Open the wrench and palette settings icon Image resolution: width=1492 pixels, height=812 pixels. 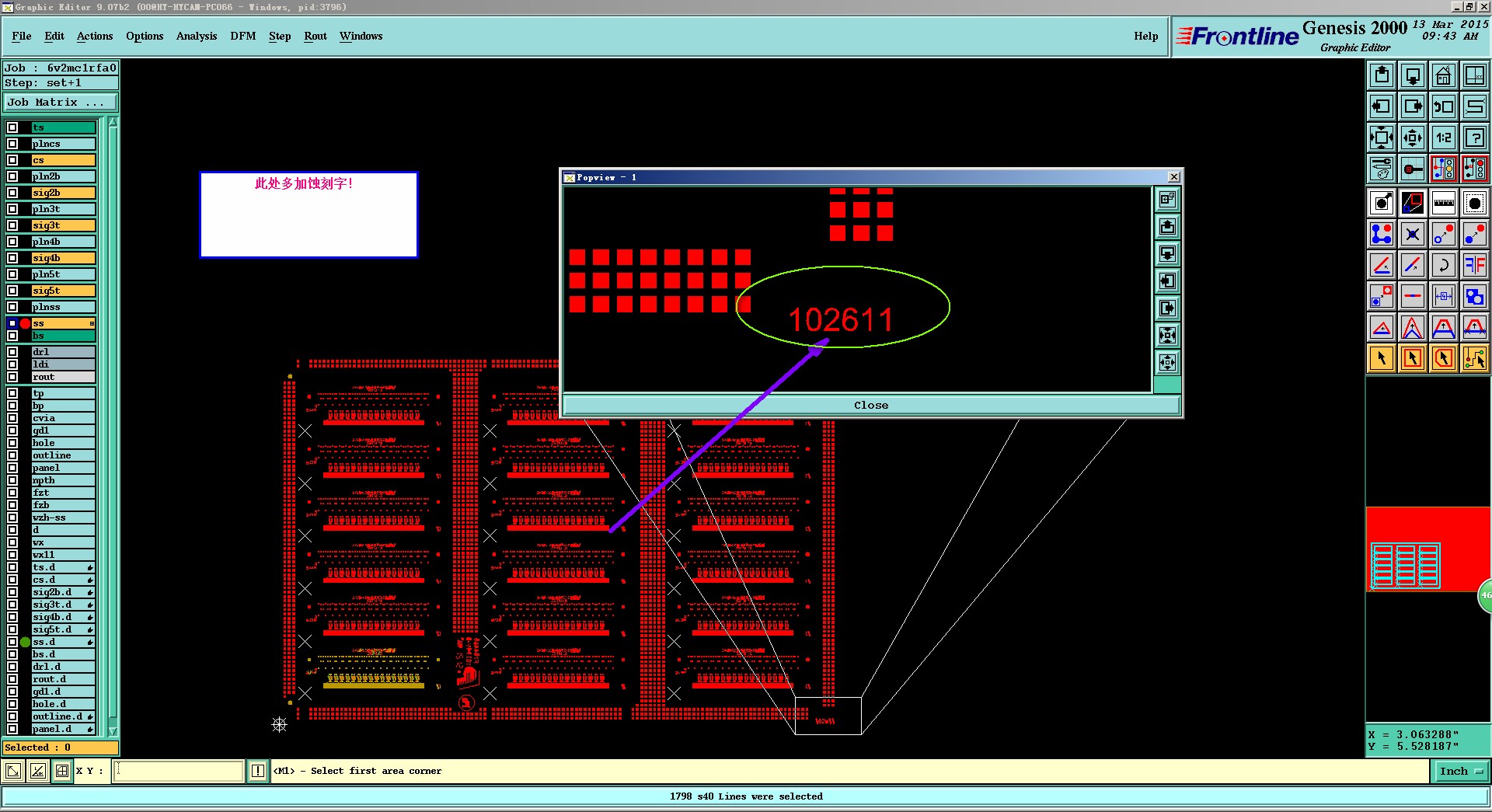[x=1382, y=169]
